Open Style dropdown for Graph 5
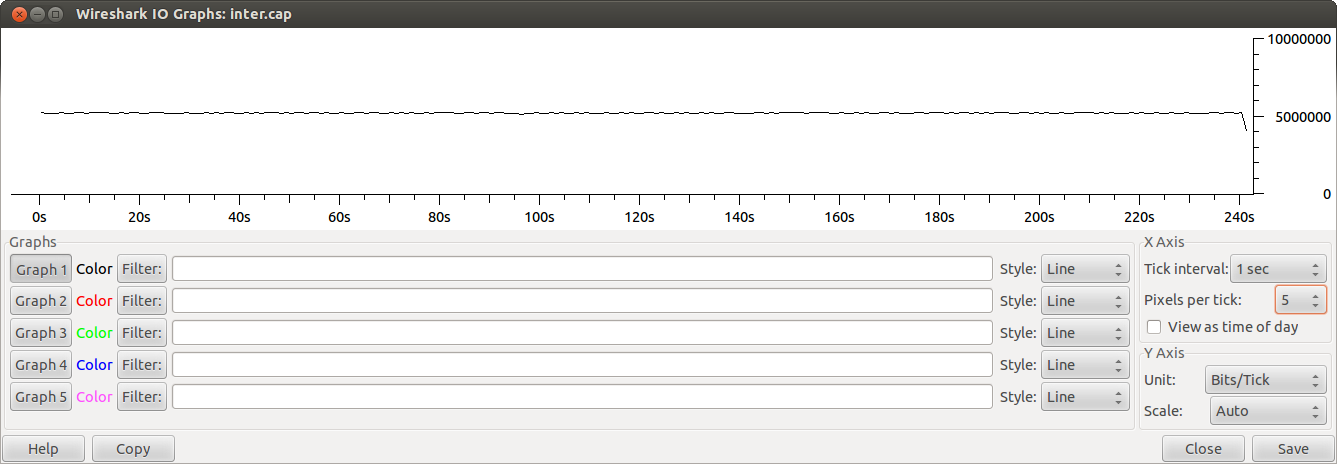This screenshot has width=1337, height=464. pyautogui.click(x=1085, y=397)
